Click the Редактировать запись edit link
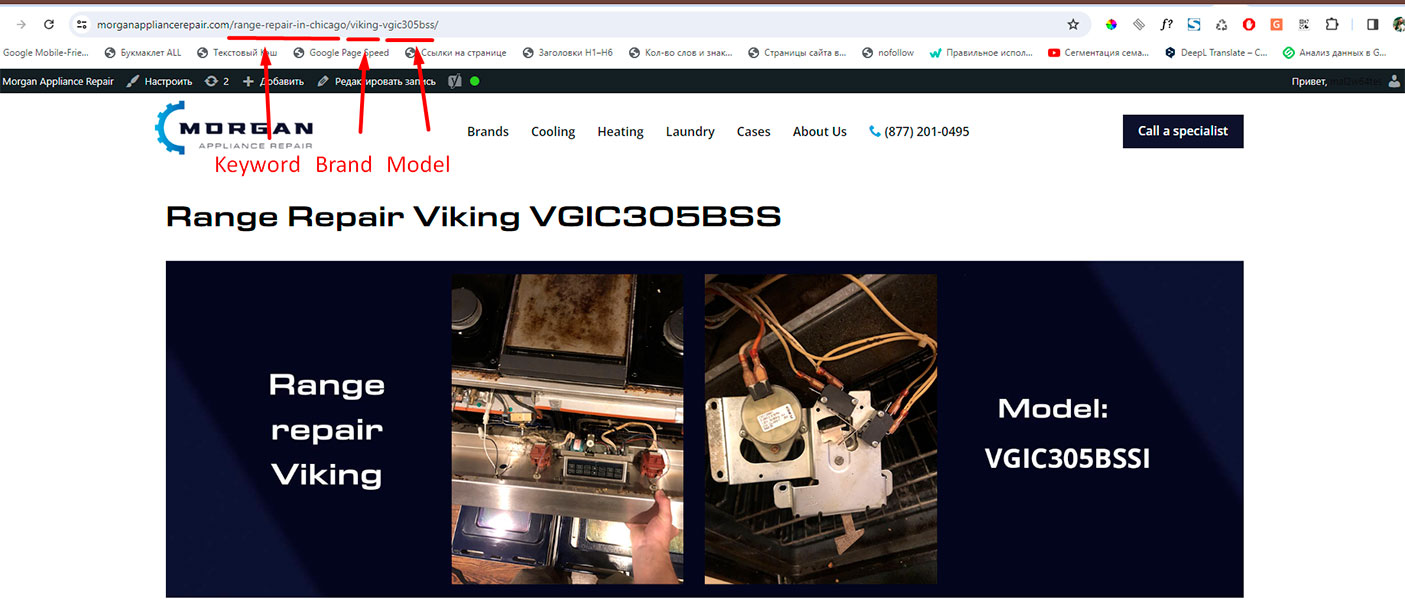Image resolution: width=1405 pixels, height=600 pixels. tap(378, 81)
